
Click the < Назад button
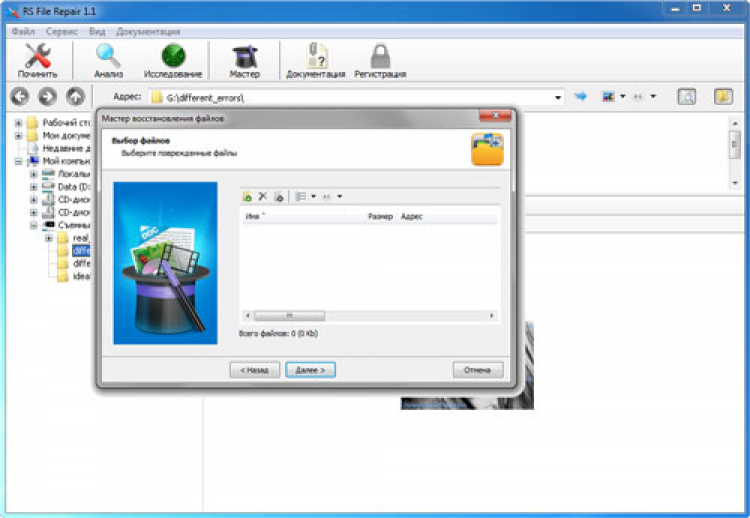254,370
